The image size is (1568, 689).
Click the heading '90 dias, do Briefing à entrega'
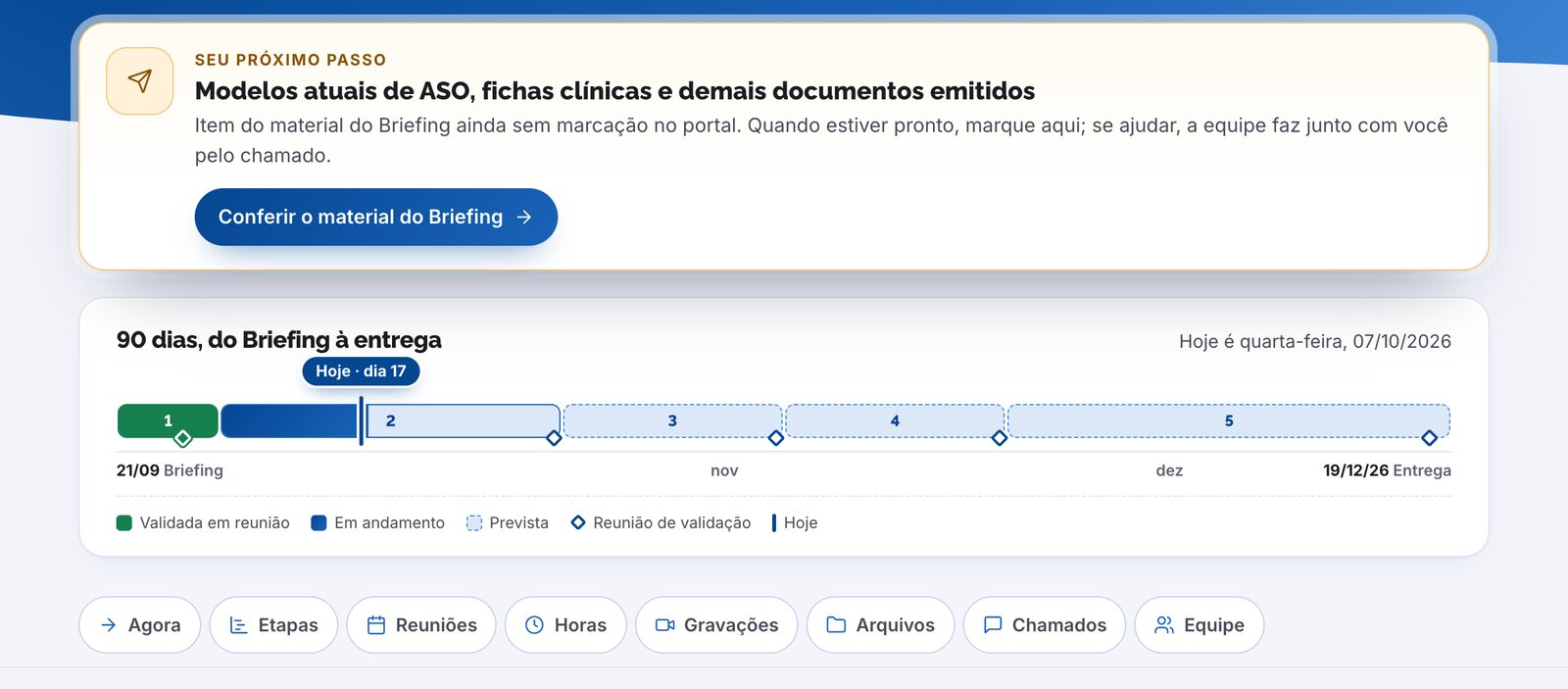279,340
